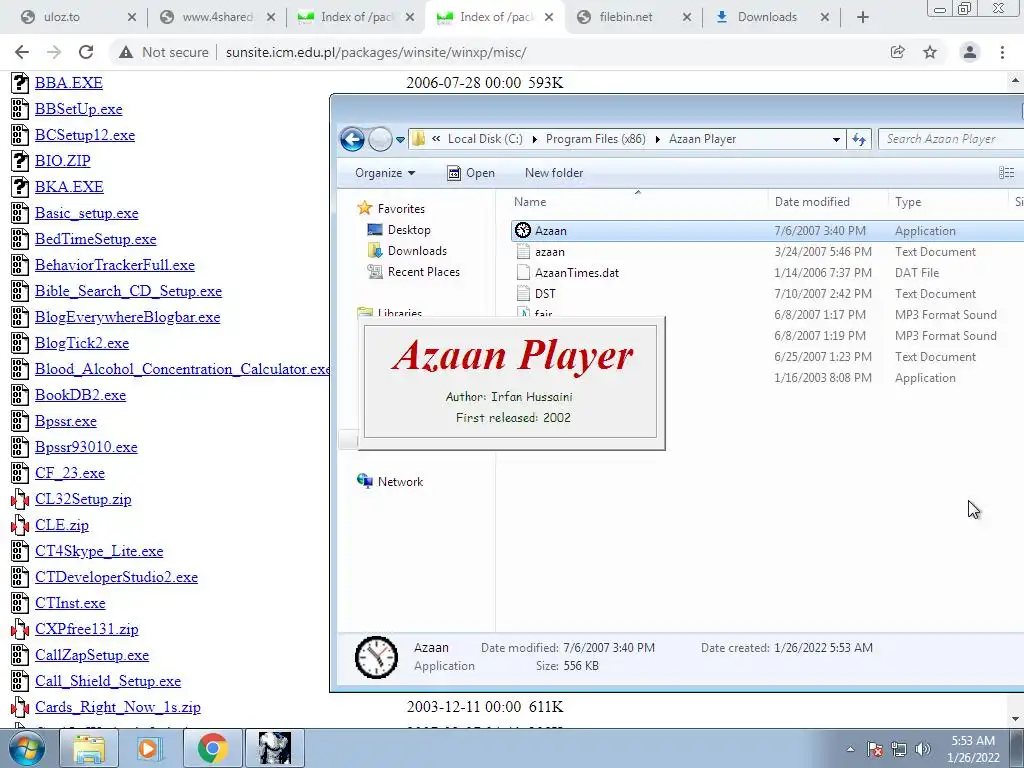Click the CLE.zip archive icon
The width and height of the screenshot is (1024, 768).
pyautogui.click(x=20, y=525)
